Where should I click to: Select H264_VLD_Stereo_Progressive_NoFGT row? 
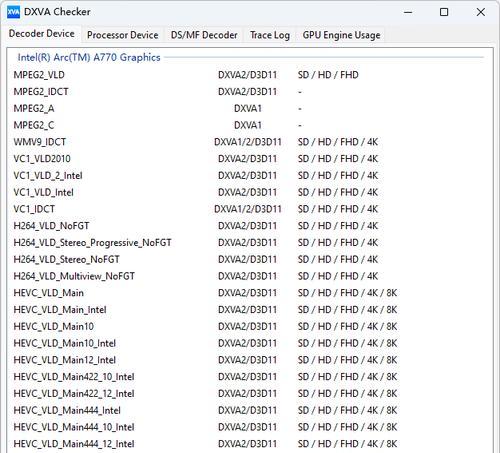coord(249,243)
